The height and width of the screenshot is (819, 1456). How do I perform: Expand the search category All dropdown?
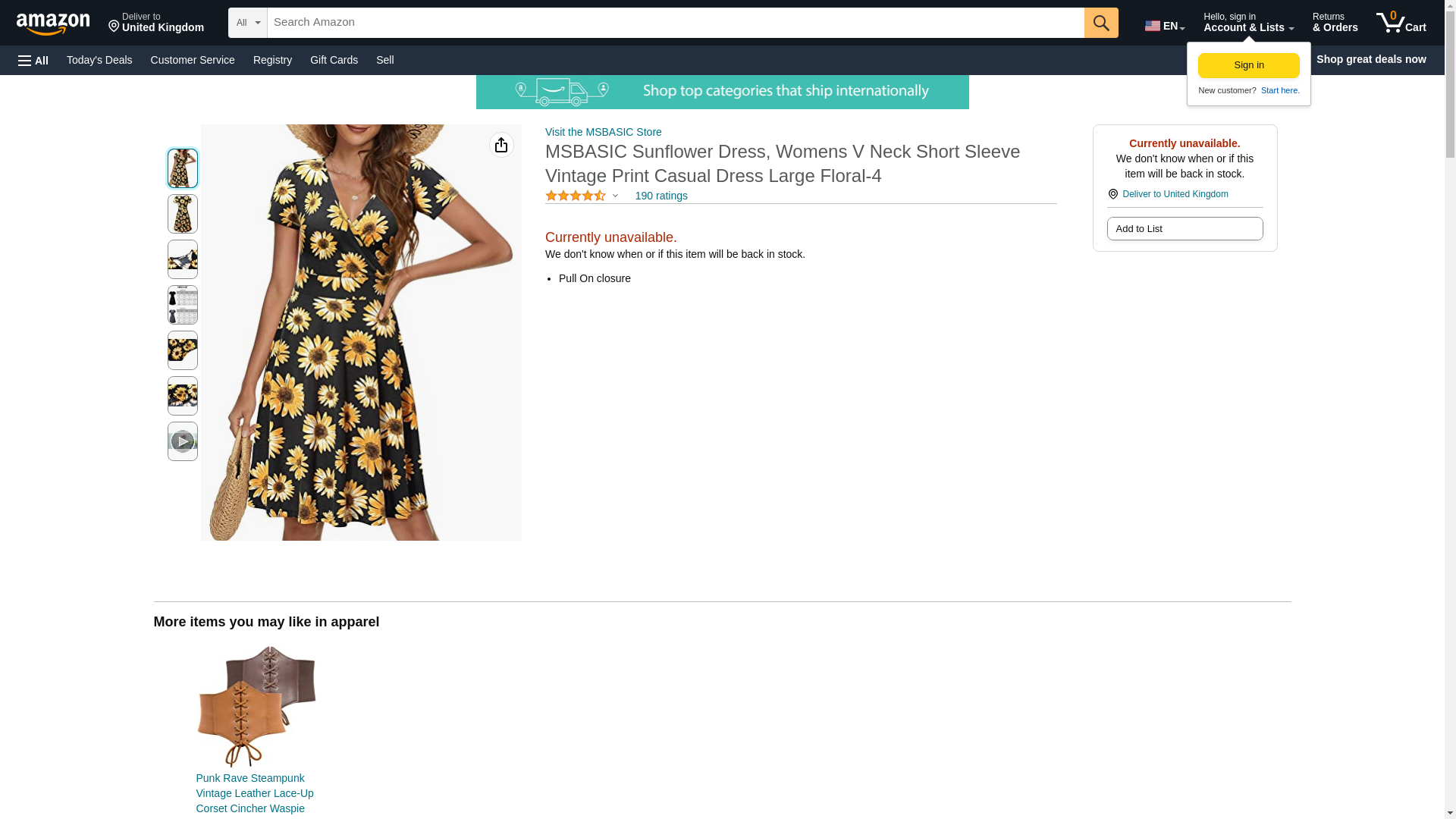pyautogui.click(x=247, y=23)
